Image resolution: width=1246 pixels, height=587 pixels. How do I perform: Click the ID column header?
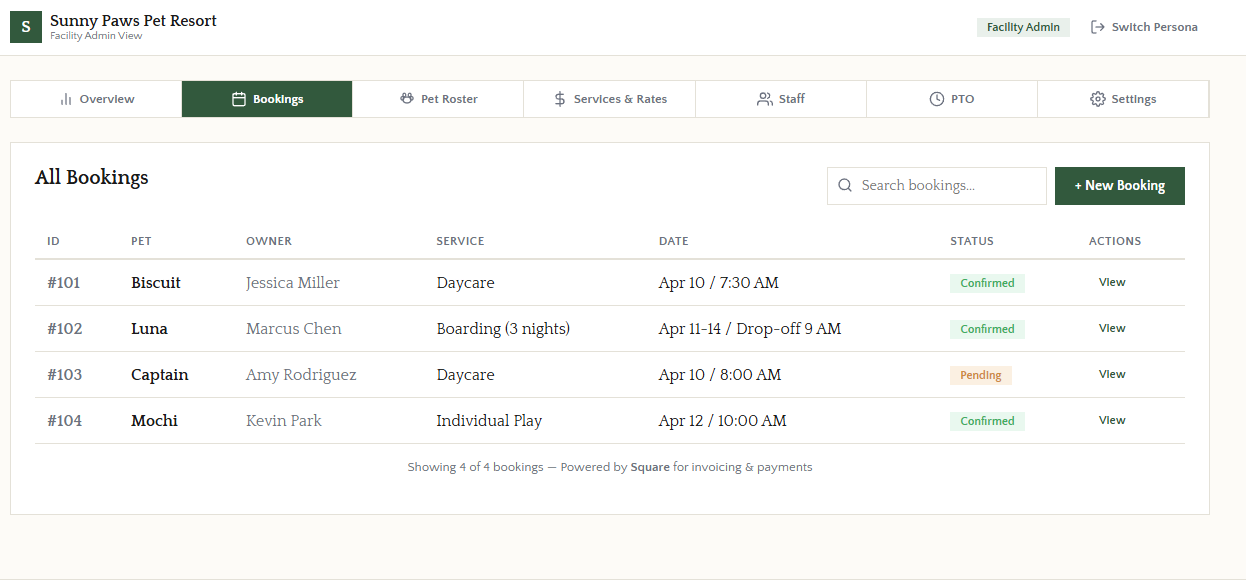tap(53, 241)
